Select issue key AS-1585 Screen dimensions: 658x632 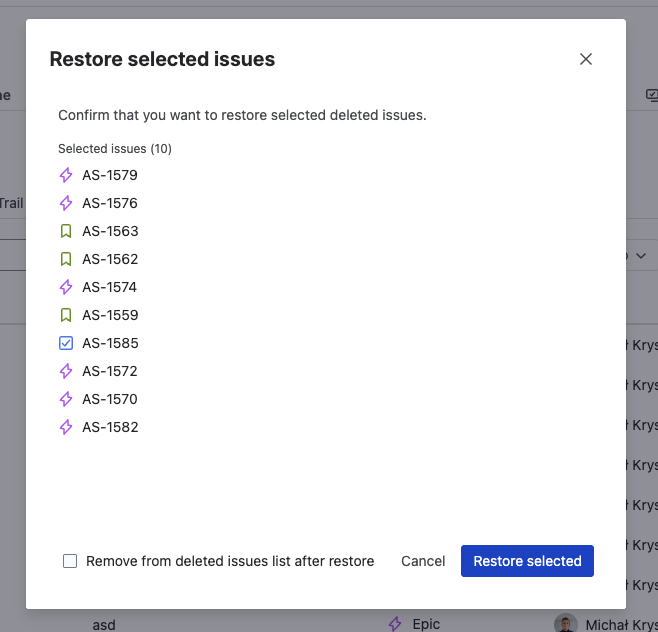pos(110,343)
